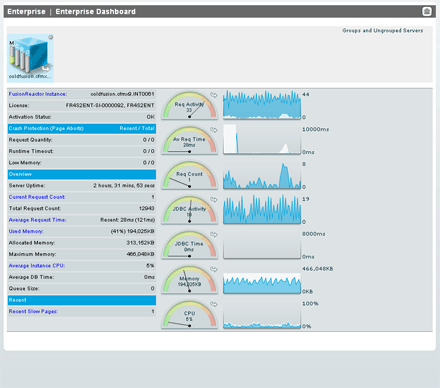Click the Req Activity history graph

click(262, 105)
